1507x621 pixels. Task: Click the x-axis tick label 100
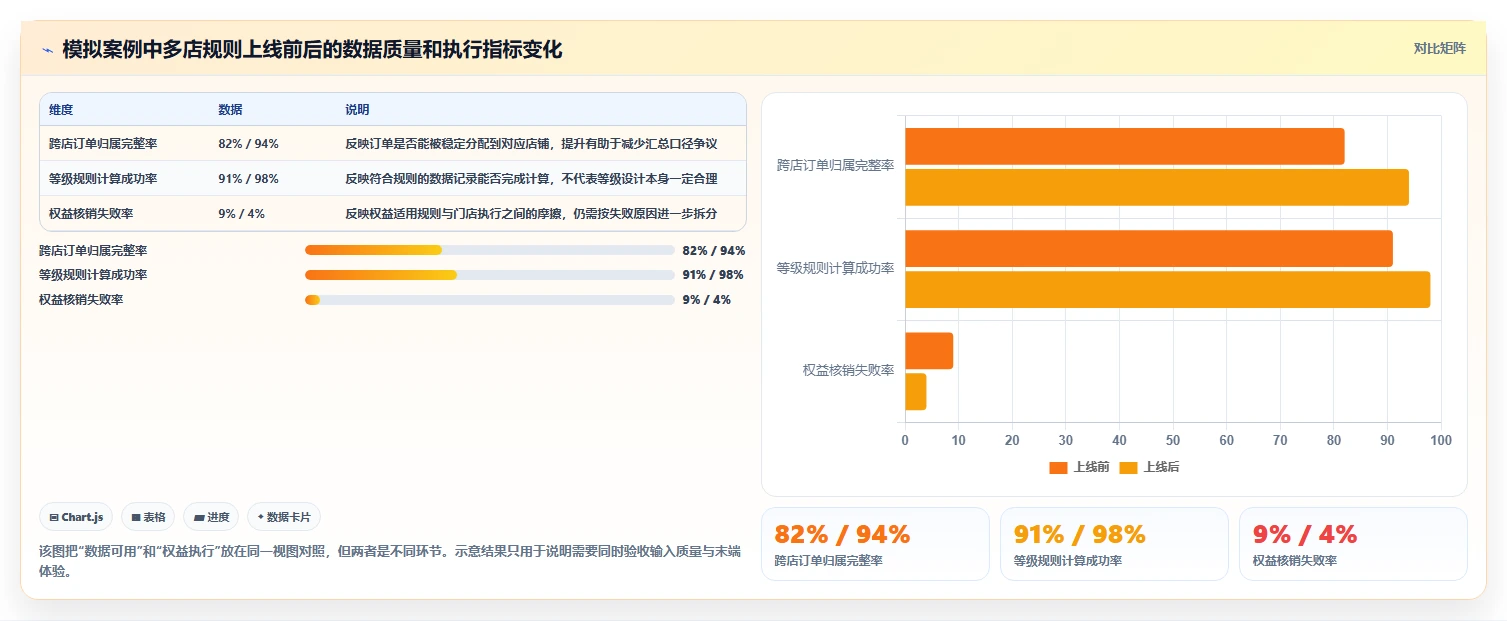1440,440
